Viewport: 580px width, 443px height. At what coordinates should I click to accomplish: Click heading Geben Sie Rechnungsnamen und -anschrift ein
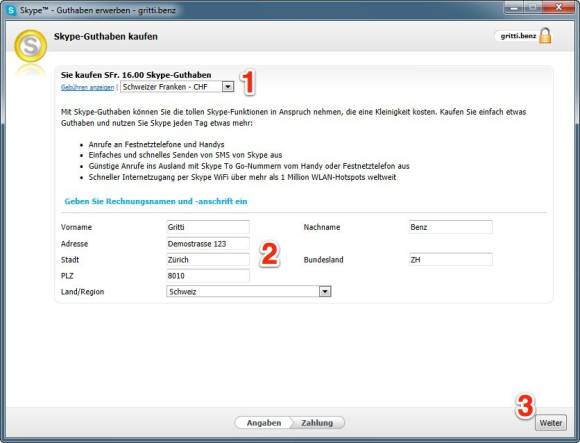click(156, 201)
